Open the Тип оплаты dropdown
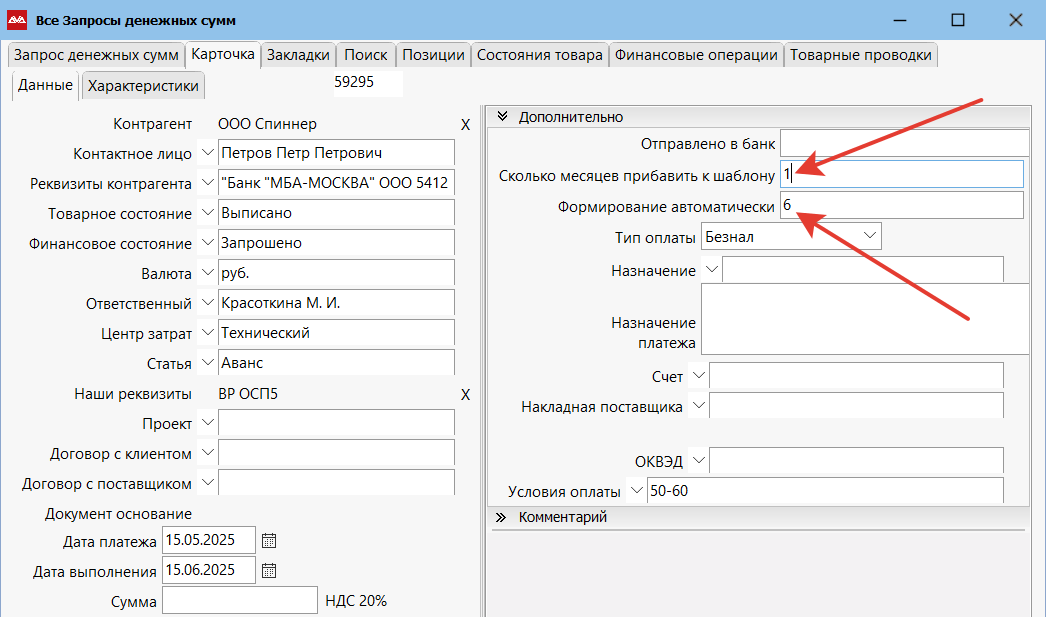 tap(870, 235)
